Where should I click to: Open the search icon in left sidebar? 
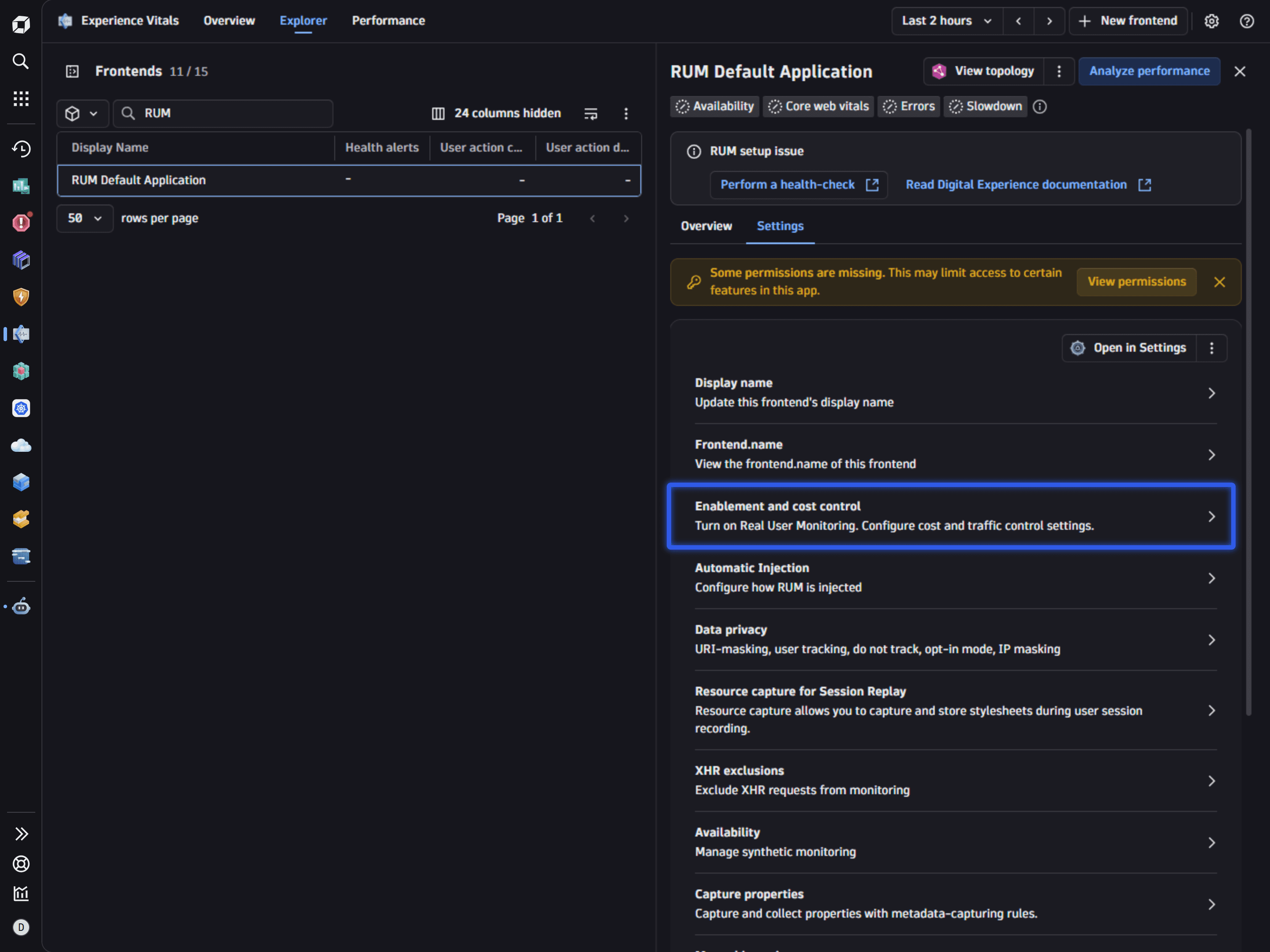point(21,61)
